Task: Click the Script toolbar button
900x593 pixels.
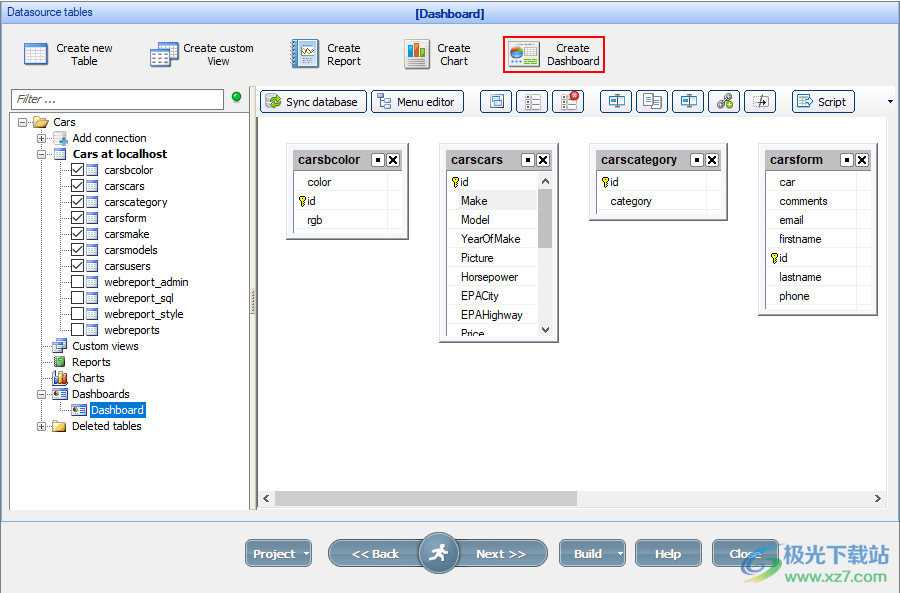Action: point(822,102)
